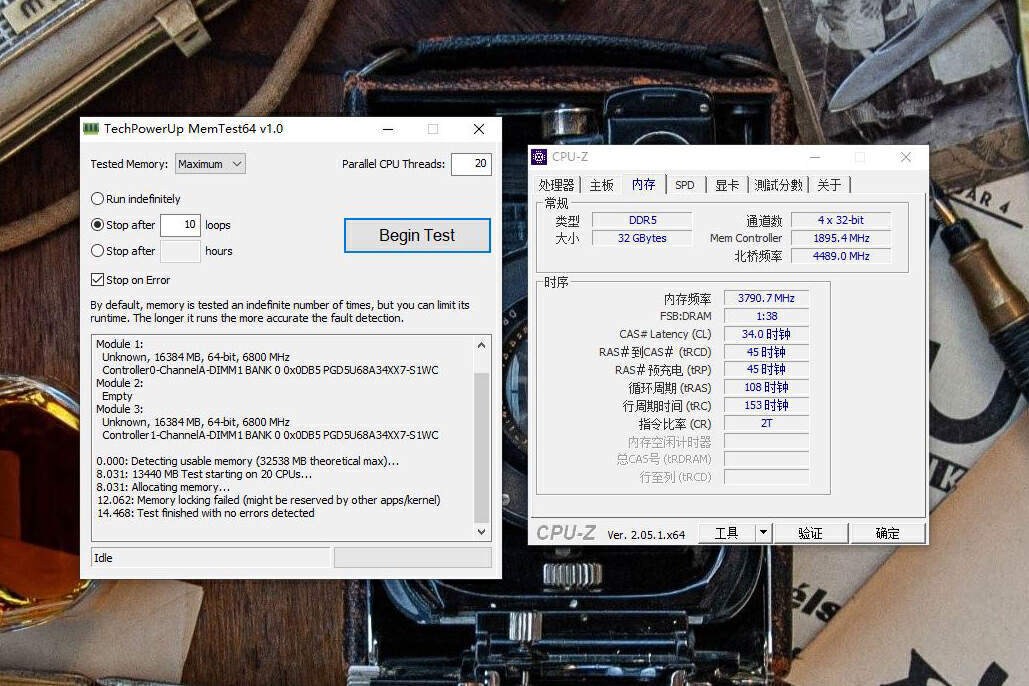
Task: Switch to the 显卡 tab in CPU-Z
Action: click(726, 185)
